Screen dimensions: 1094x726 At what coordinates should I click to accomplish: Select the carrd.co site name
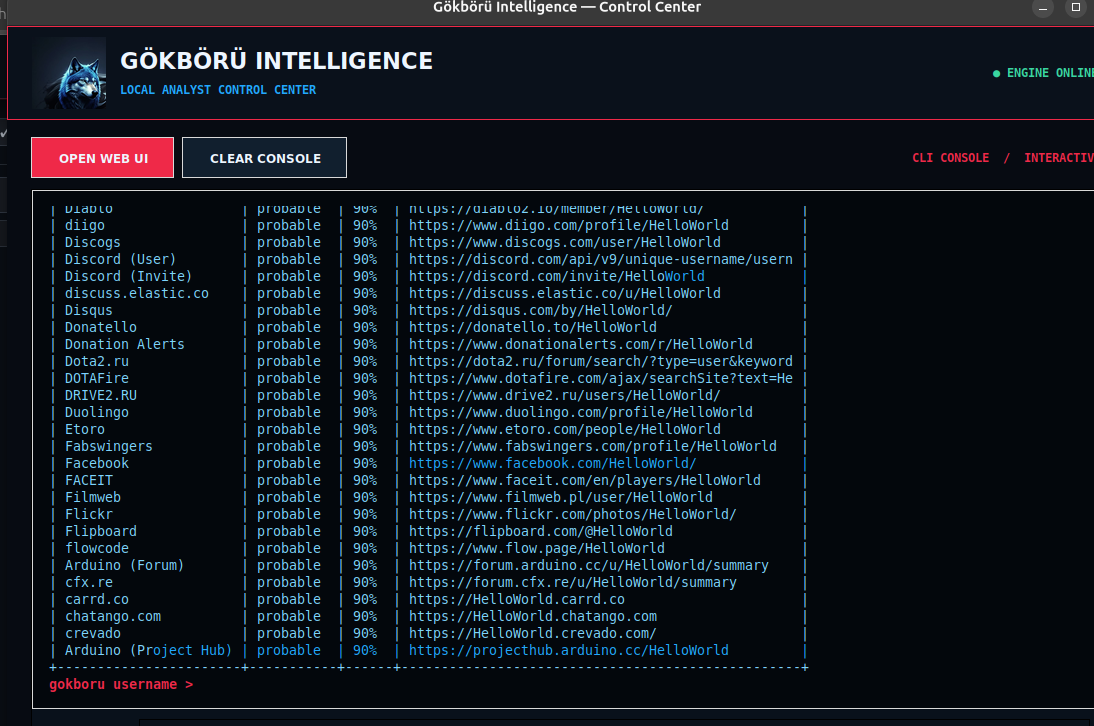[x=97, y=599]
